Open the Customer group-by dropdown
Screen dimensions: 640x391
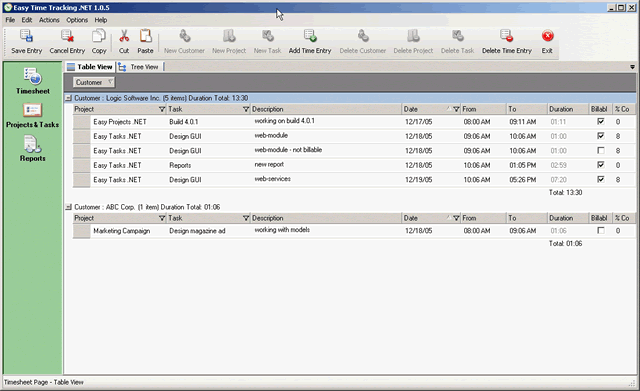94,82
